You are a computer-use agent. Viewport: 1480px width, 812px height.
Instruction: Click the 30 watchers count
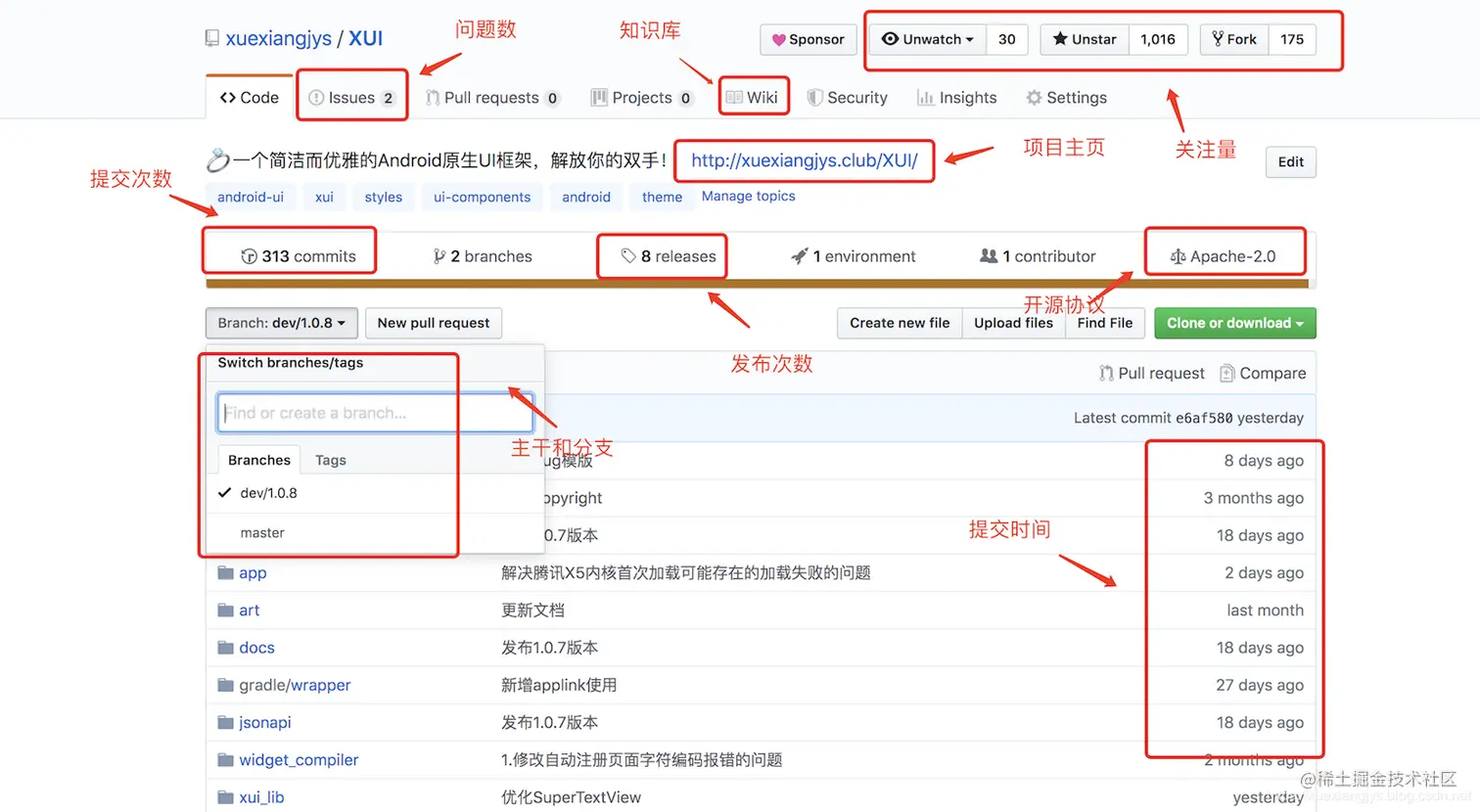click(1007, 39)
